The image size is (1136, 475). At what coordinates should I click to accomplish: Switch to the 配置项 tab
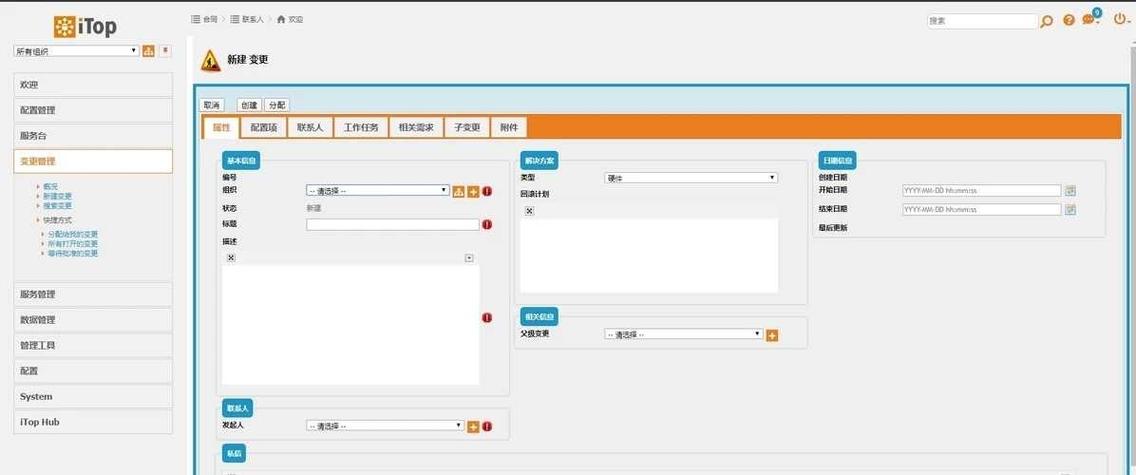point(264,127)
